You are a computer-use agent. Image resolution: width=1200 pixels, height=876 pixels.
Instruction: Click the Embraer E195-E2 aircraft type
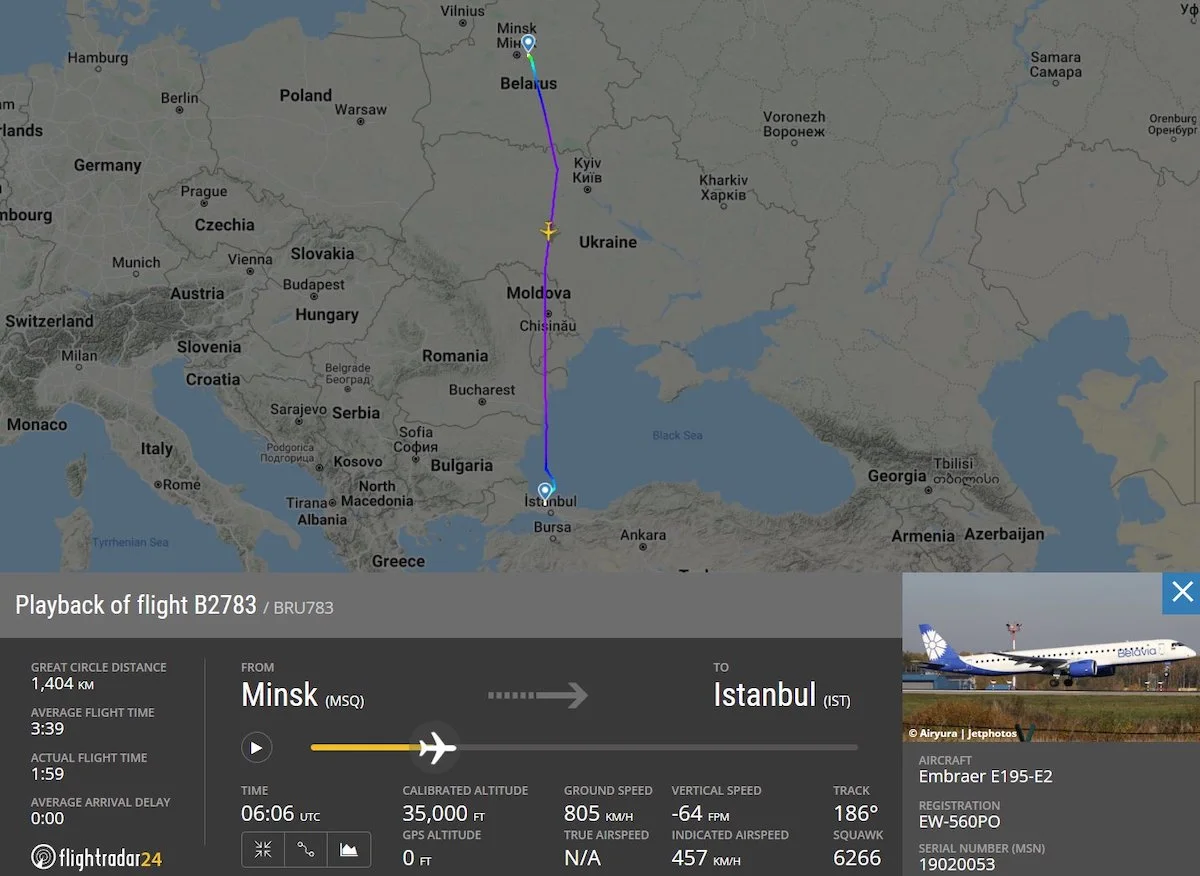coord(985,776)
